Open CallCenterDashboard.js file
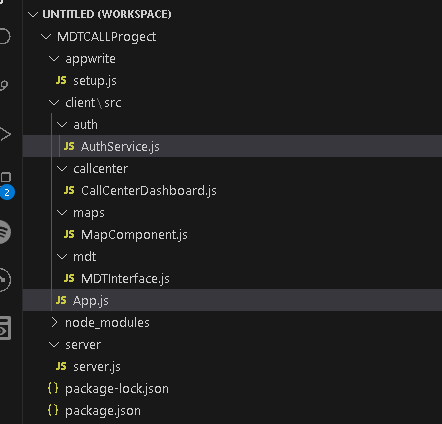This screenshot has height=424, width=442. (x=232, y=190)
